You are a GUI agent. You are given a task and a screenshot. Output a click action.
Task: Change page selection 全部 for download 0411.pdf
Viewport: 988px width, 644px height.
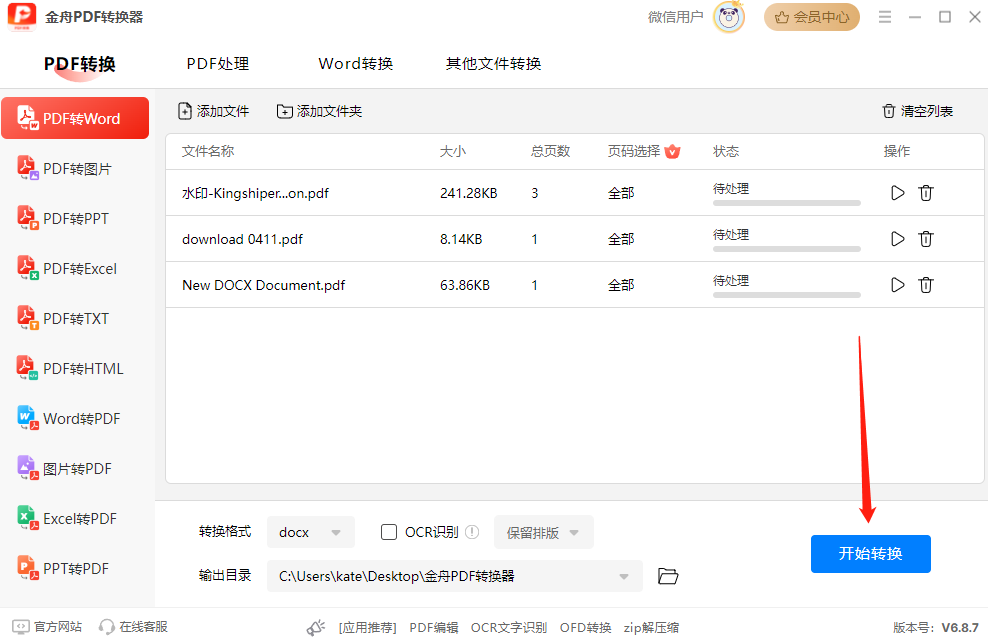621,239
